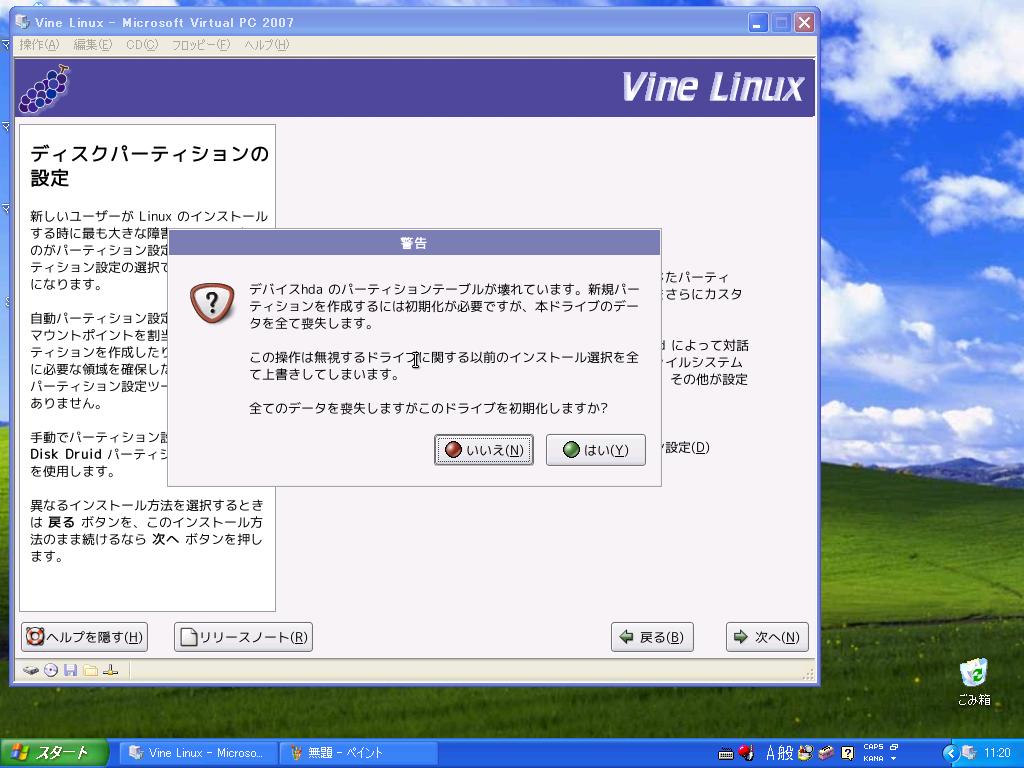Click the IME help question mark icon
The height and width of the screenshot is (768, 1024).
(847, 753)
